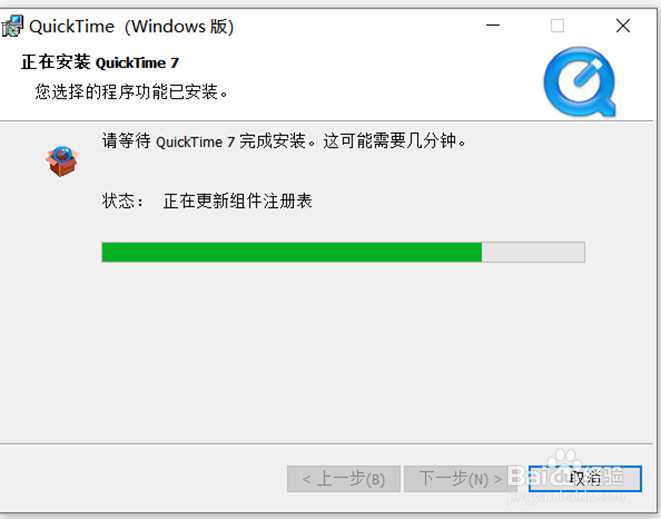
Task: Click the 上一步(B) back button
Action: (x=344, y=479)
